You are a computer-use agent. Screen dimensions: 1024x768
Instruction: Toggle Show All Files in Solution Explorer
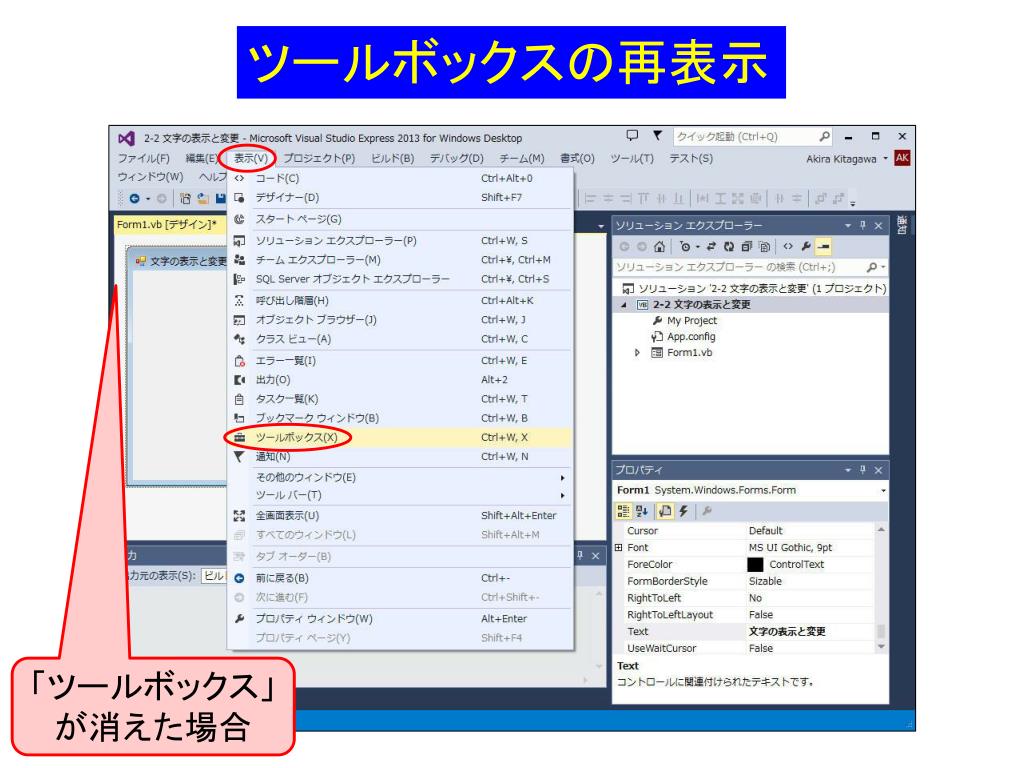[x=764, y=247]
